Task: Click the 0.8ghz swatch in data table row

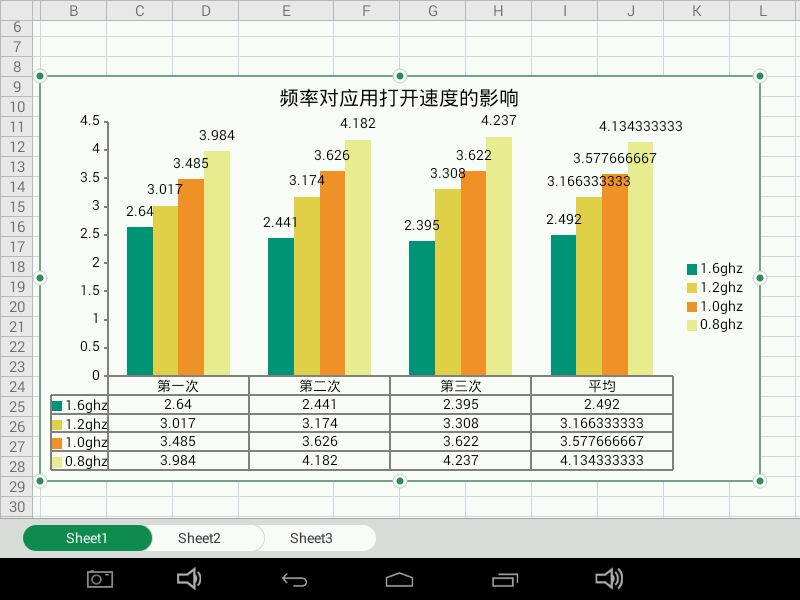Action: pos(57,462)
